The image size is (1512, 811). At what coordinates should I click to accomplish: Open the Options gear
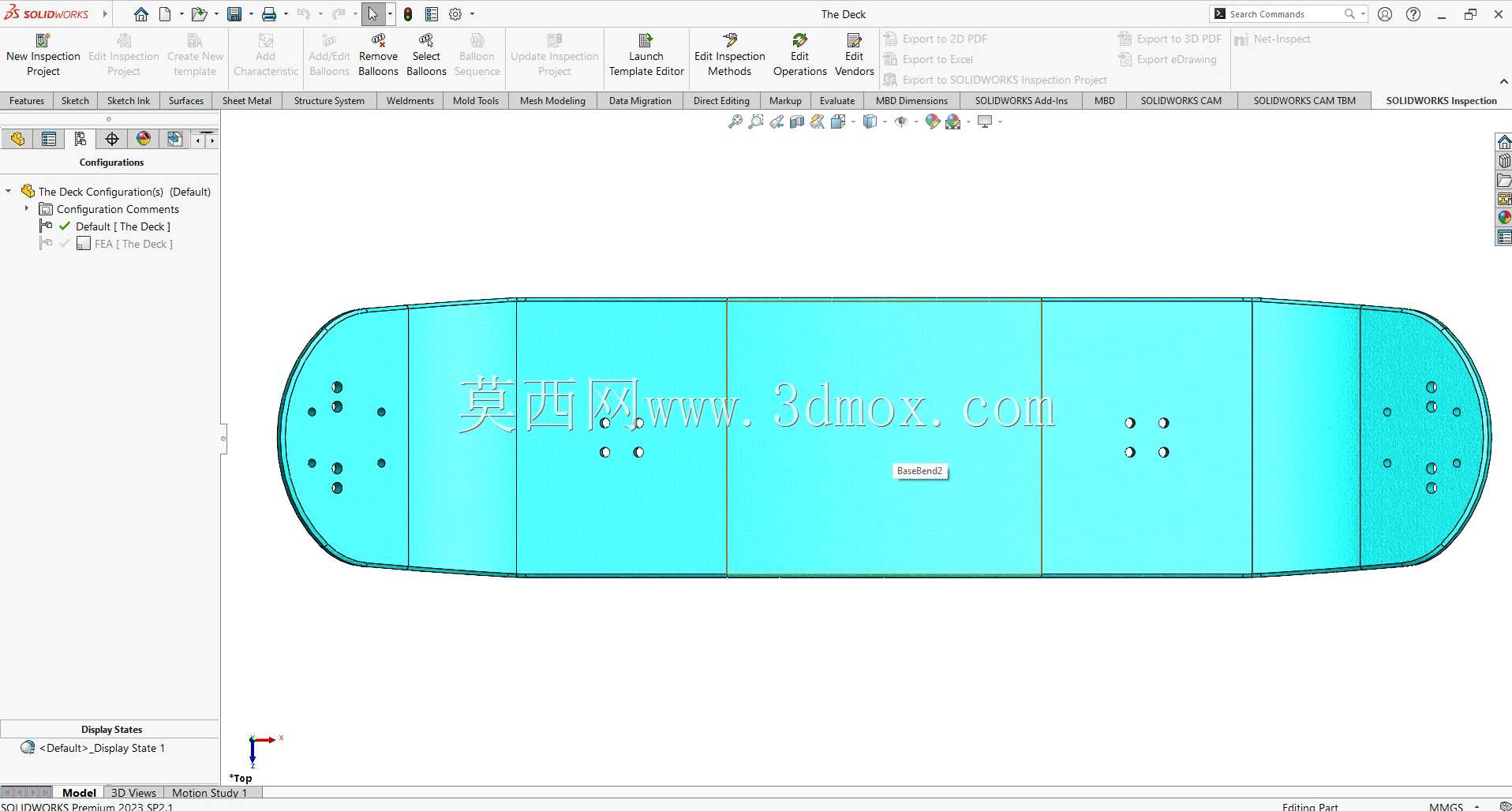coord(455,14)
